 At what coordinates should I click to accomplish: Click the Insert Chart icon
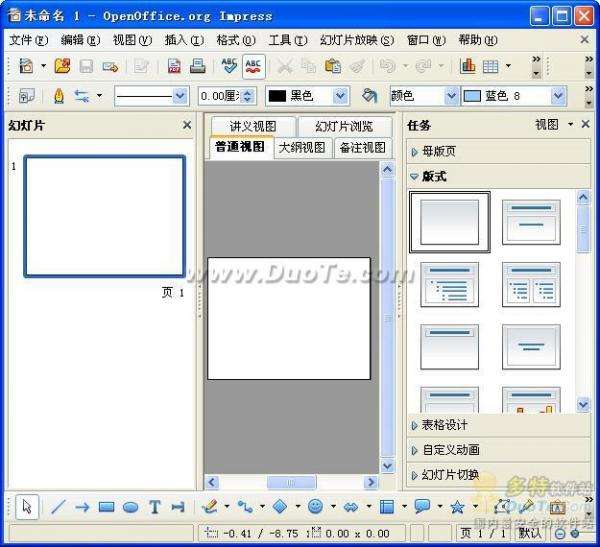point(467,66)
